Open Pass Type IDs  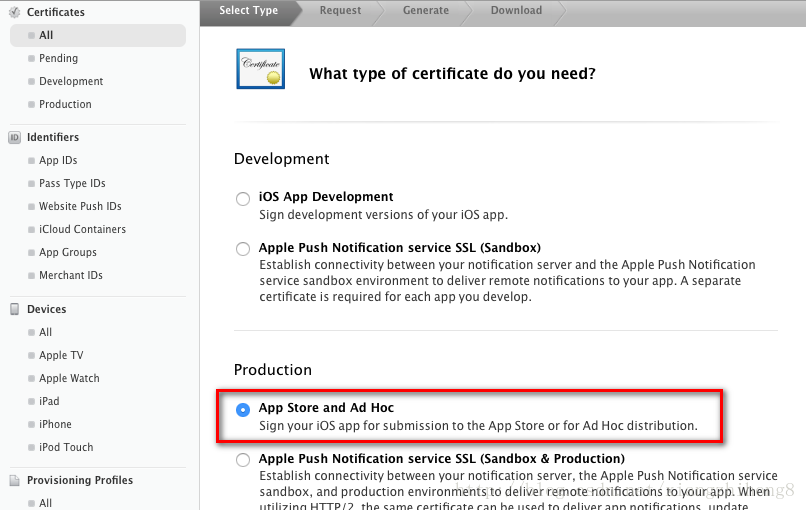[x=72, y=184]
